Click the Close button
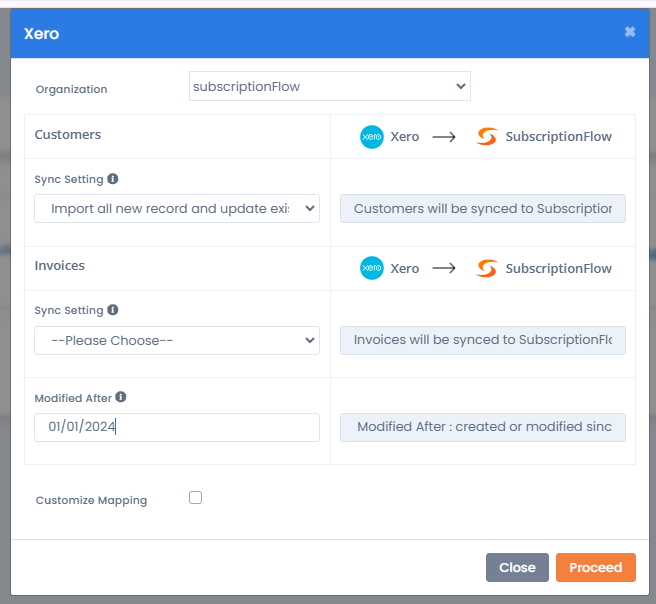The height and width of the screenshot is (604, 656). click(517, 567)
